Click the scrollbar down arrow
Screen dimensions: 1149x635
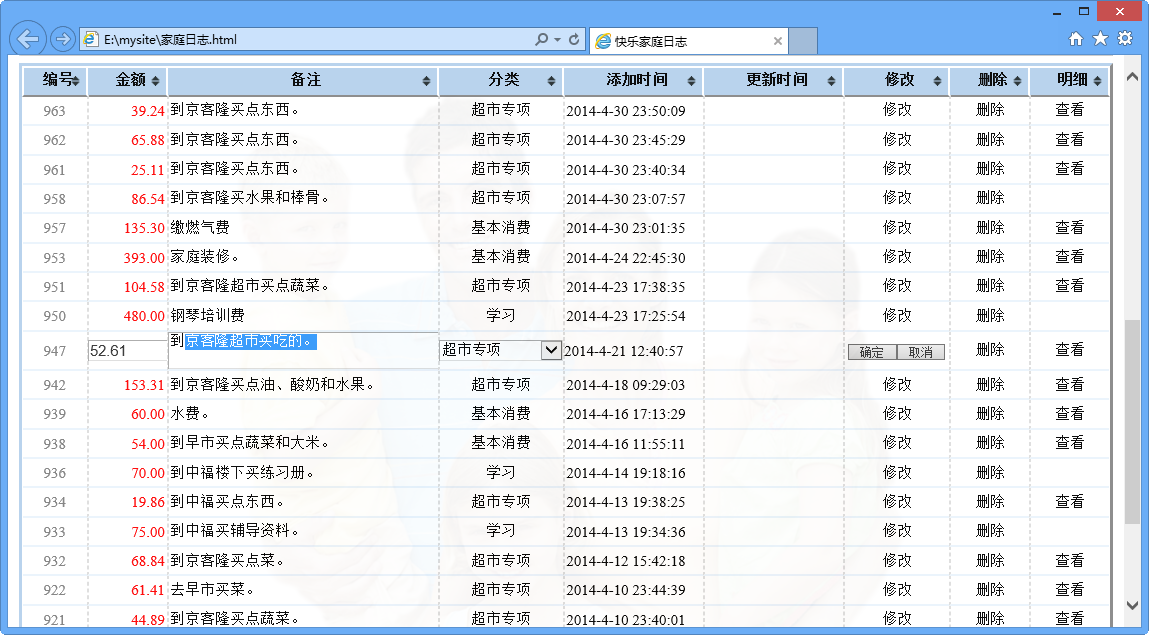(x=1132, y=606)
